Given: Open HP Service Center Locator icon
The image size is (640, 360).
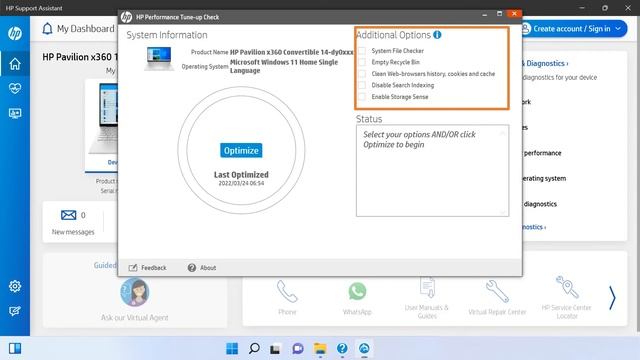Looking at the screenshot, I should (x=567, y=287).
